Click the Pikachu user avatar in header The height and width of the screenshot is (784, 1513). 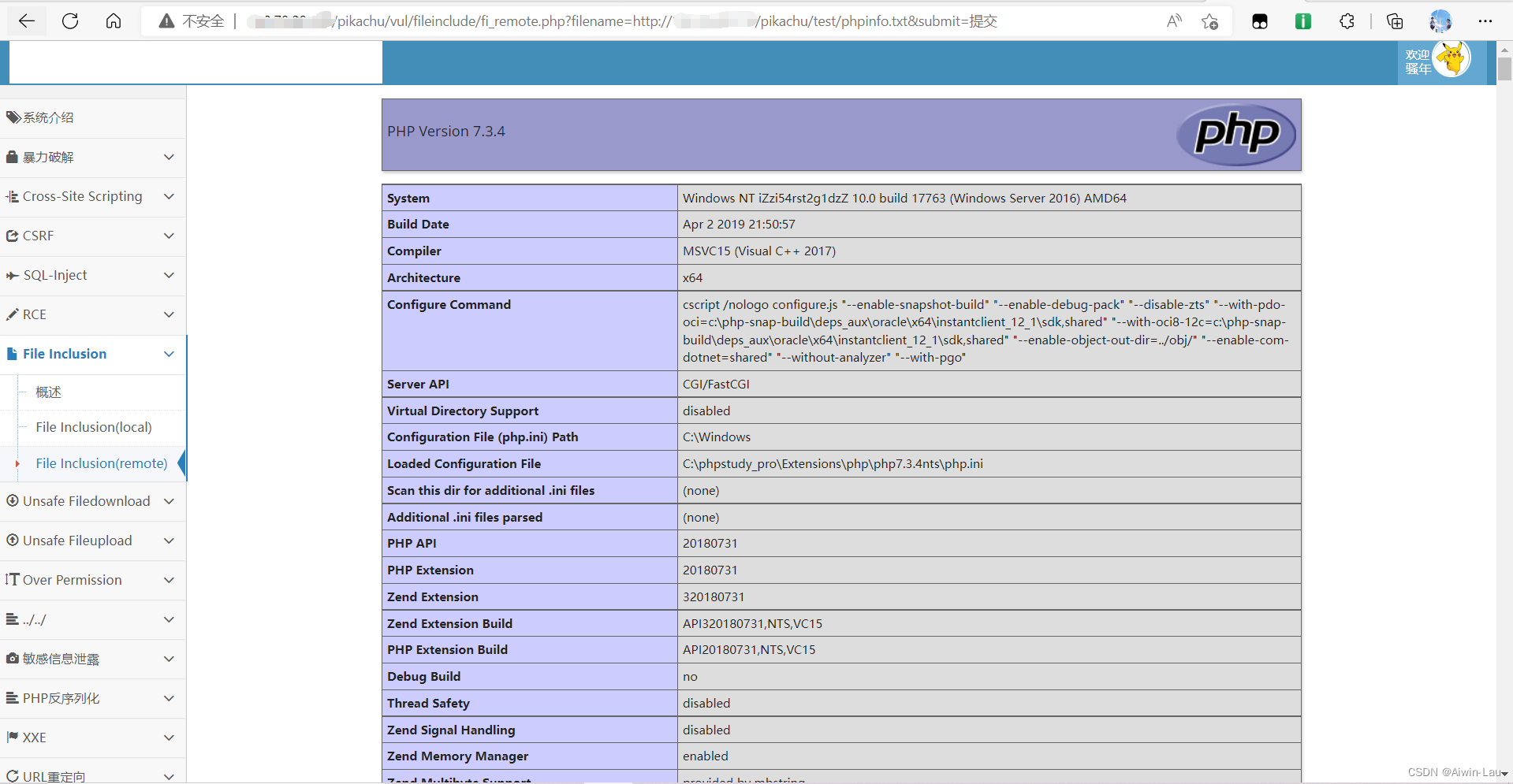pos(1452,60)
